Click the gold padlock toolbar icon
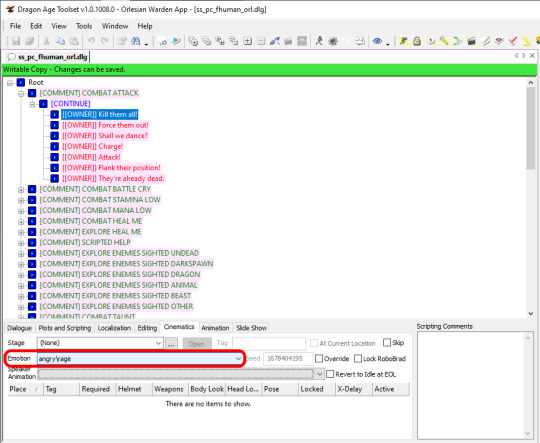 [x=417, y=41]
